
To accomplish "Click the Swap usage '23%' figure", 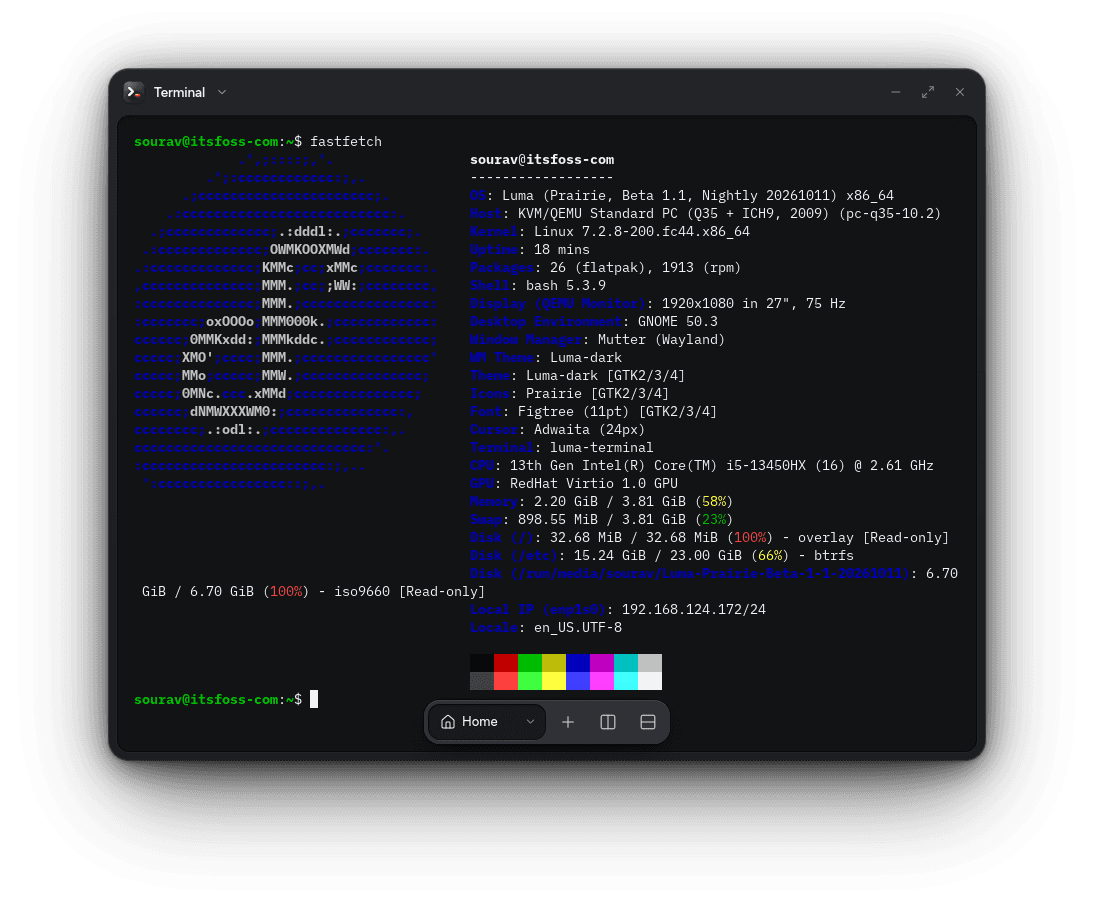I will [x=714, y=520].
